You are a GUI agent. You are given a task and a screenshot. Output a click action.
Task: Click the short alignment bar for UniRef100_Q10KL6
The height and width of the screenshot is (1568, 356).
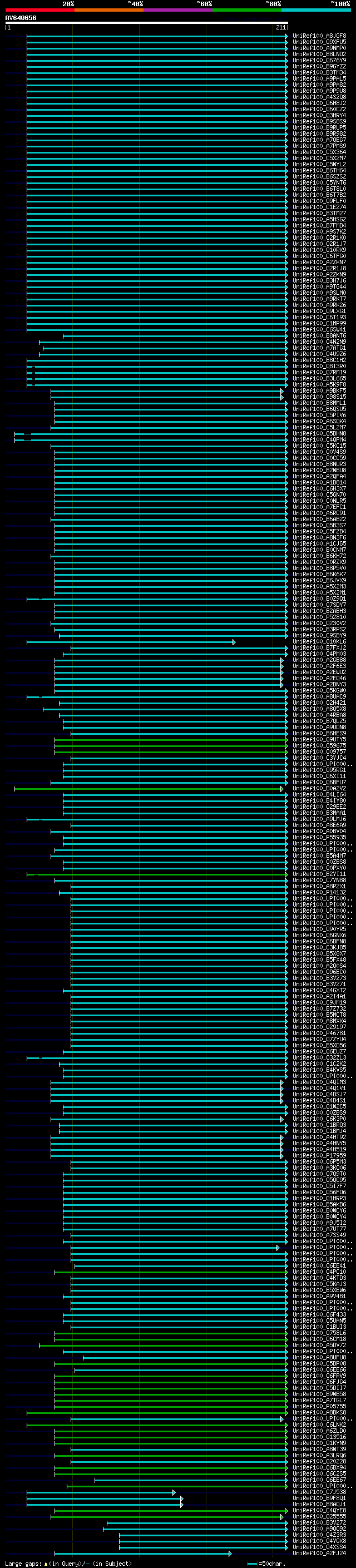(131, 642)
